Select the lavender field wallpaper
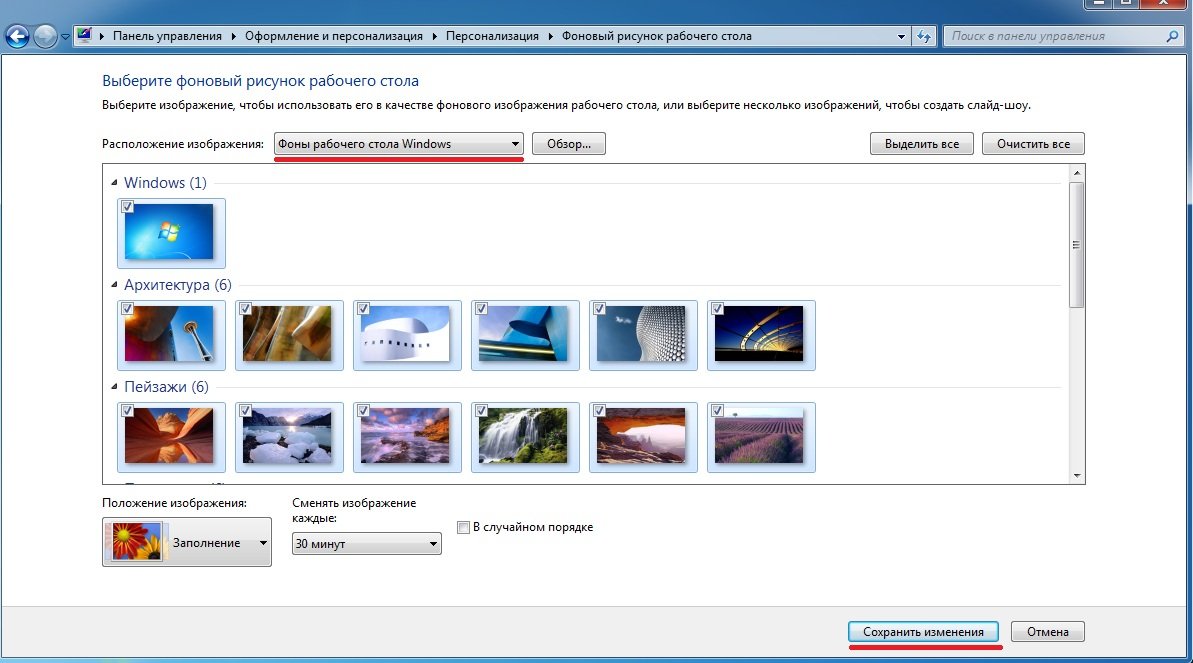The height and width of the screenshot is (663, 1193). [760, 437]
